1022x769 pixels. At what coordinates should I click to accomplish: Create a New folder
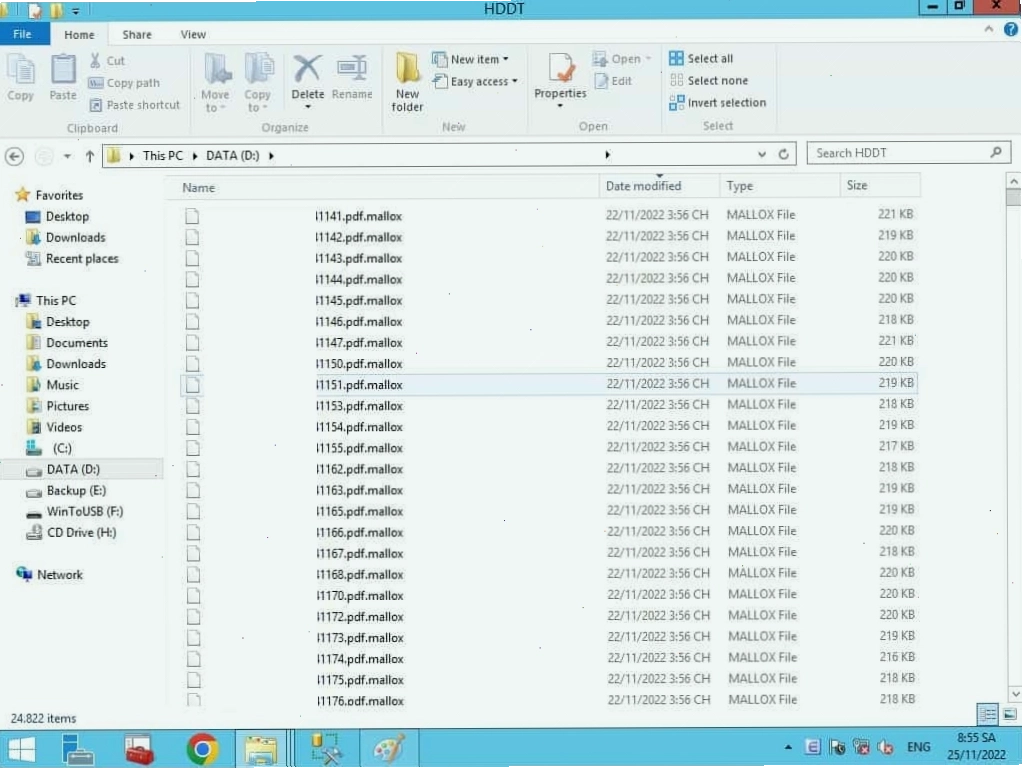coord(407,82)
